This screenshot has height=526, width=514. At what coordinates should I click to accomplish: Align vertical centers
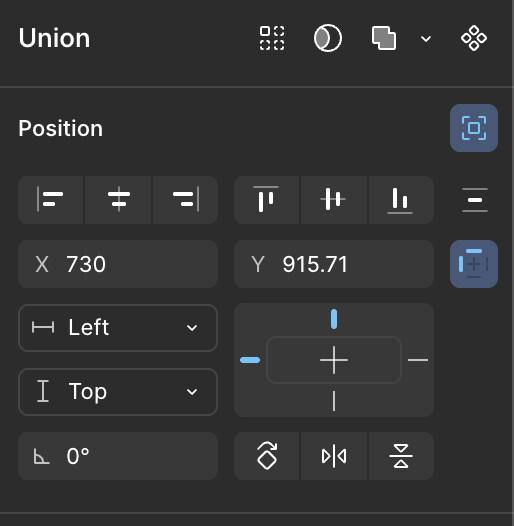point(333,200)
